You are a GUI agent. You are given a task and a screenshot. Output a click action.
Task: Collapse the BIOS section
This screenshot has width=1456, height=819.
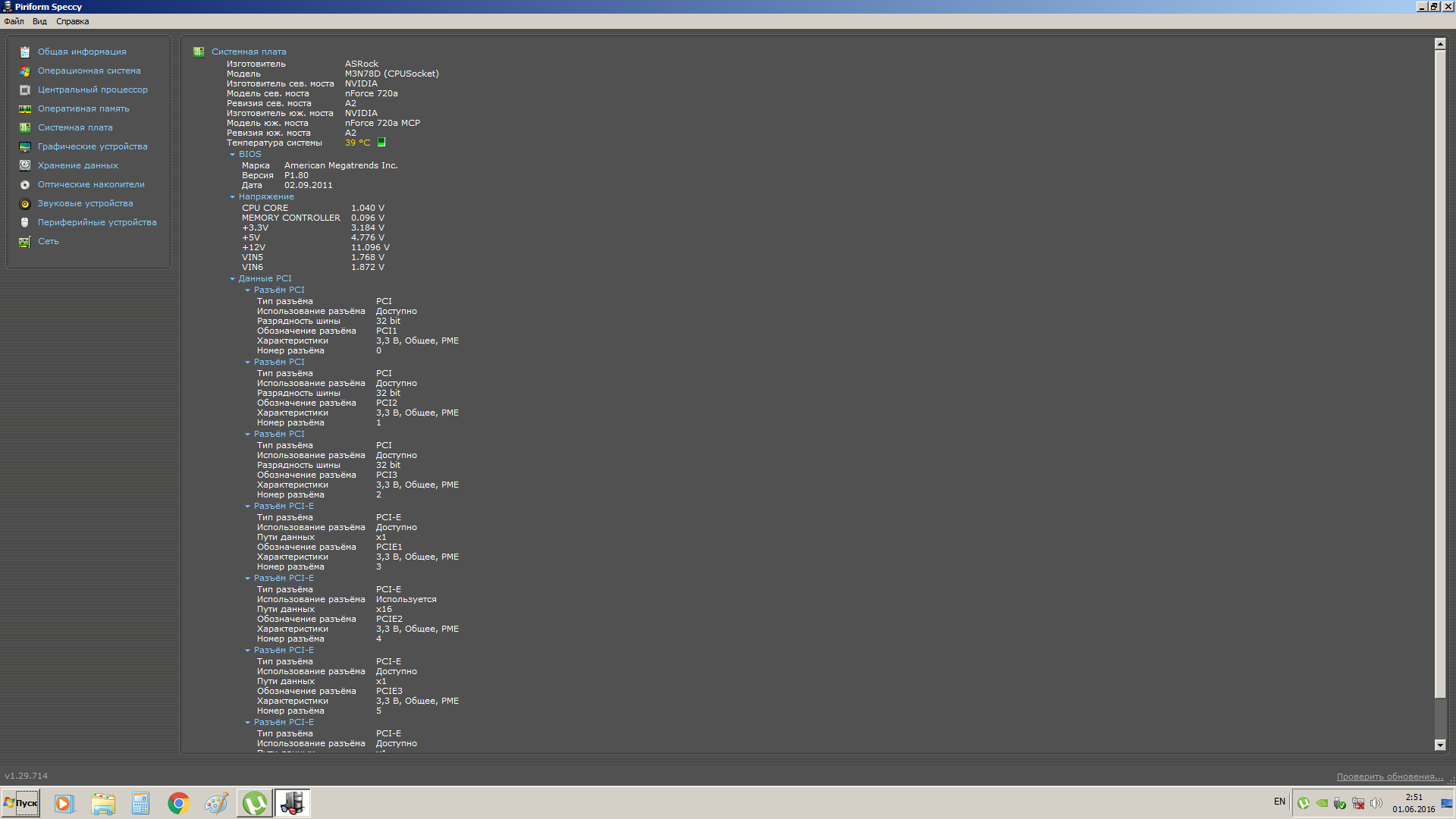[233, 154]
